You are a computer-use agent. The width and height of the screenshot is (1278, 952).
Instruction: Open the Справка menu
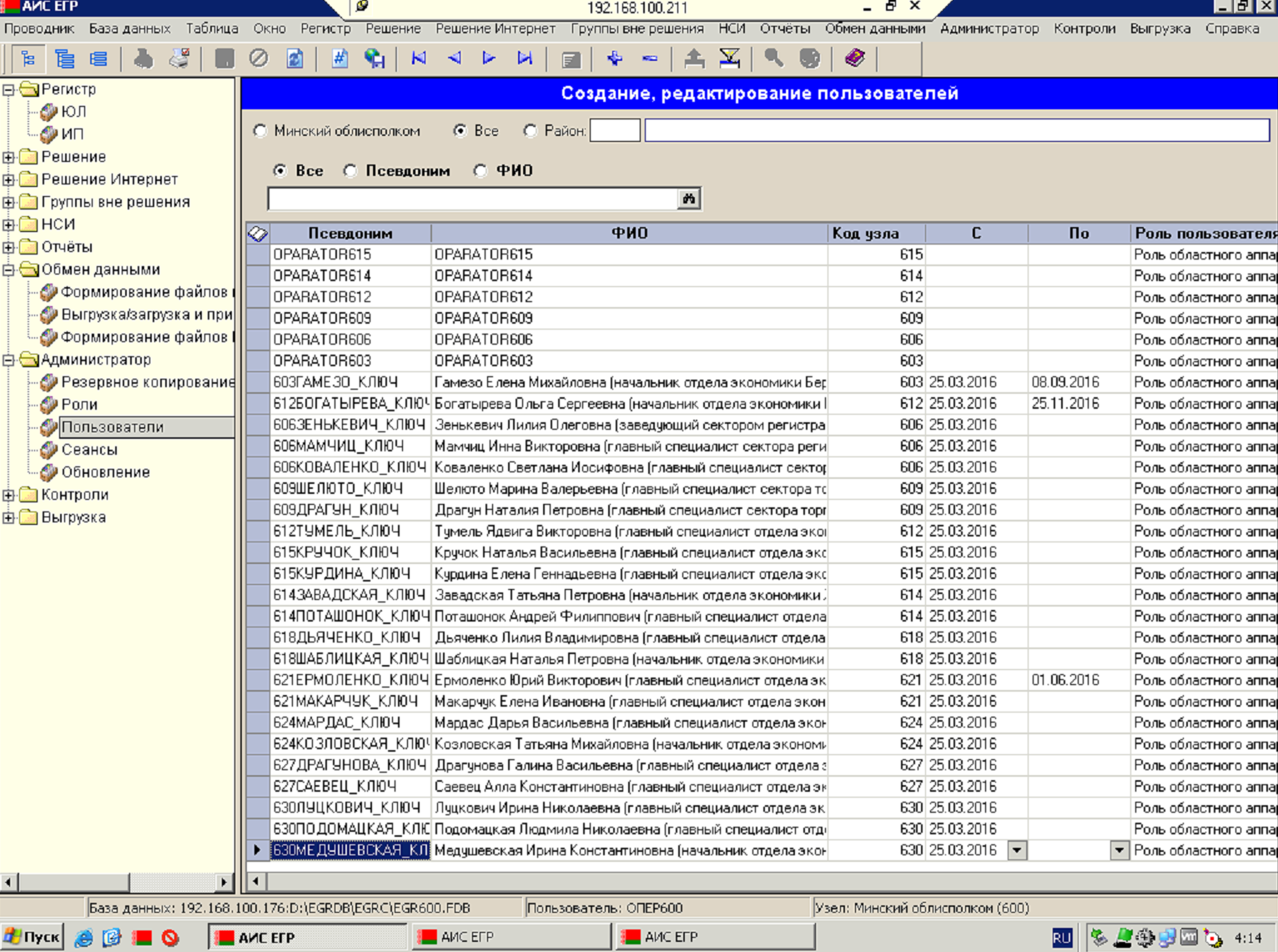tap(1232, 28)
